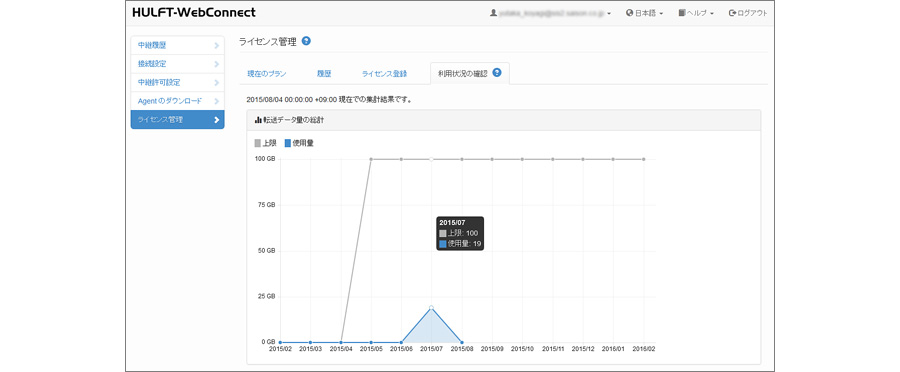Click the 2015/08/04 集計結果 timestamp text
Screen dimensions: 900x372
328,99
